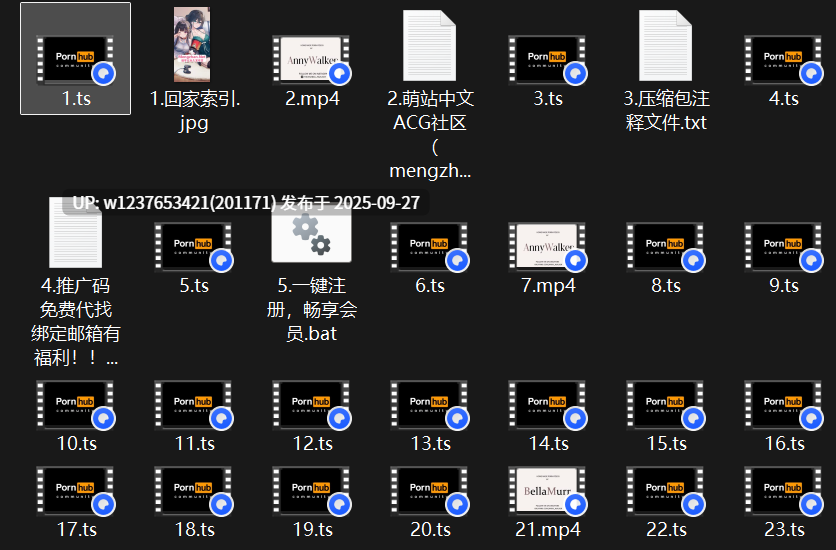The width and height of the screenshot is (836, 550).
Task: Select the 10.ts video file icon
Action: point(75,405)
